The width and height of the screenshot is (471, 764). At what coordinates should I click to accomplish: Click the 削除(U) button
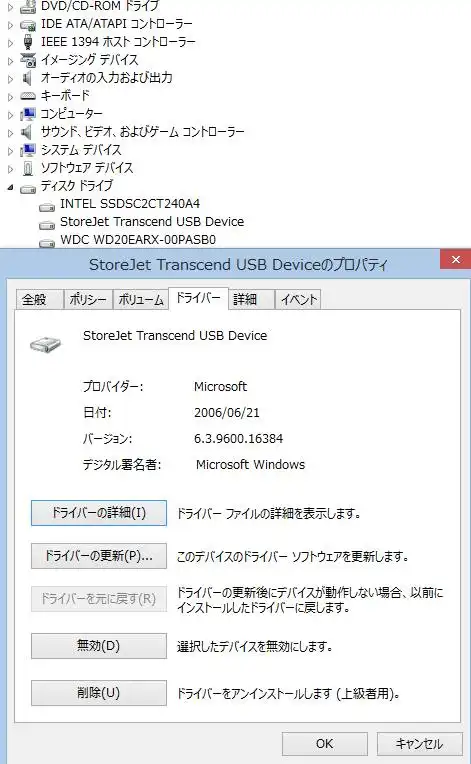click(x=99, y=693)
